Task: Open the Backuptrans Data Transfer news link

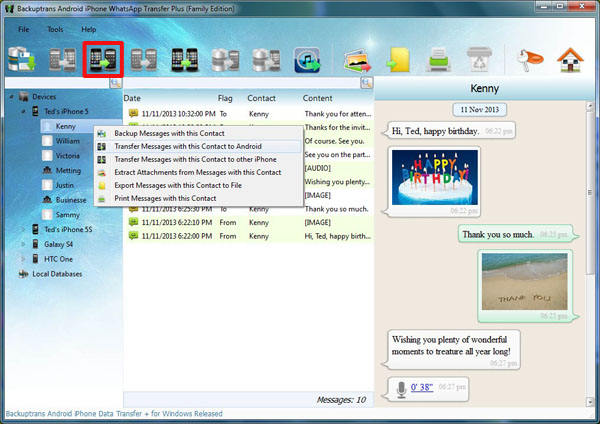Action: [x=114, y=414]
